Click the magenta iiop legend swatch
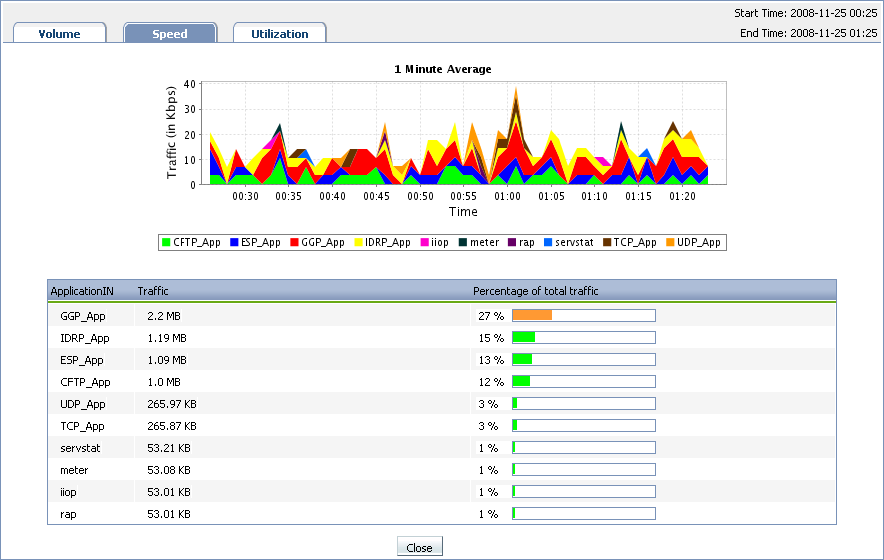The width and height of the screenshot is (884, 560). pyautogui.click(x=424, y=243)
